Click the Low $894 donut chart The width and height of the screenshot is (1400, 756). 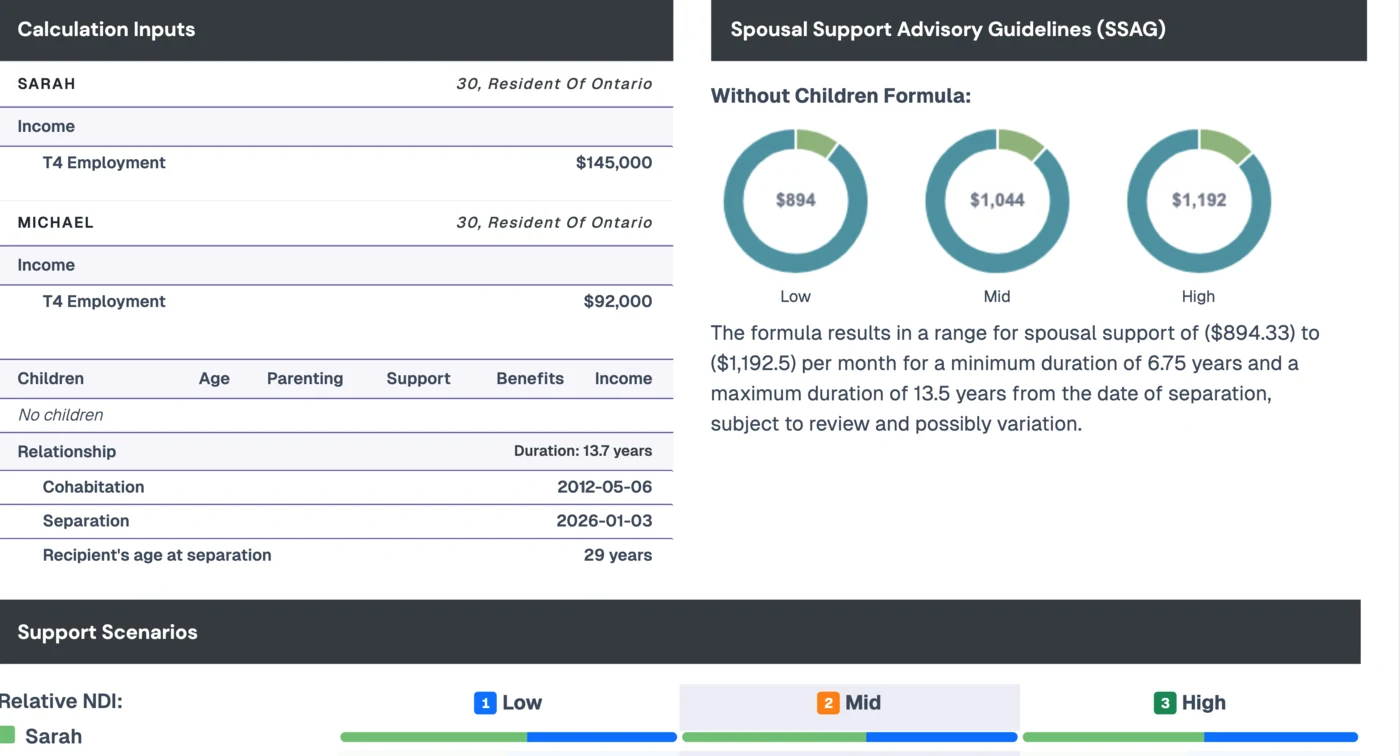tap(796, 200)
